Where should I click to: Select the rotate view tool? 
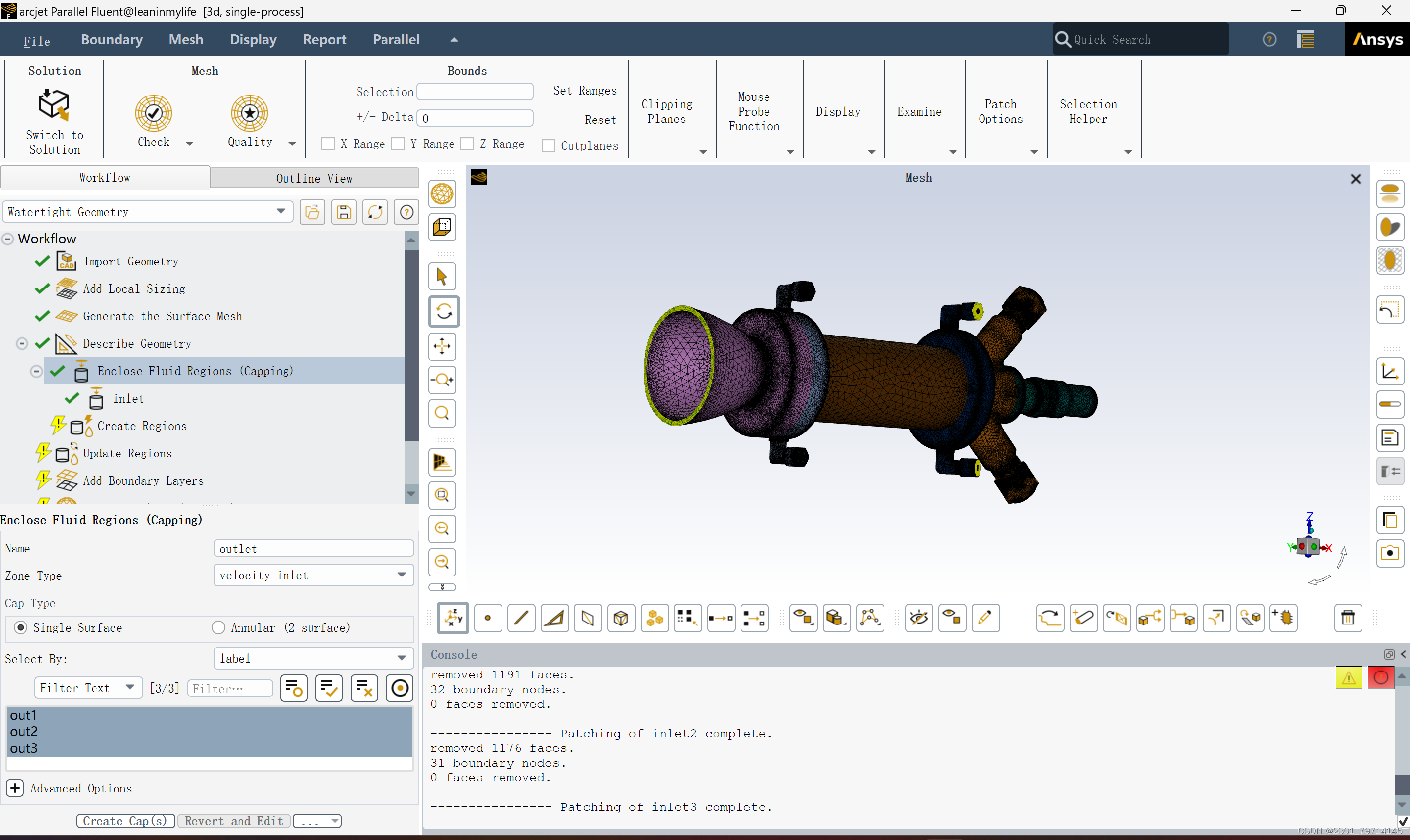tap(443, 312)
